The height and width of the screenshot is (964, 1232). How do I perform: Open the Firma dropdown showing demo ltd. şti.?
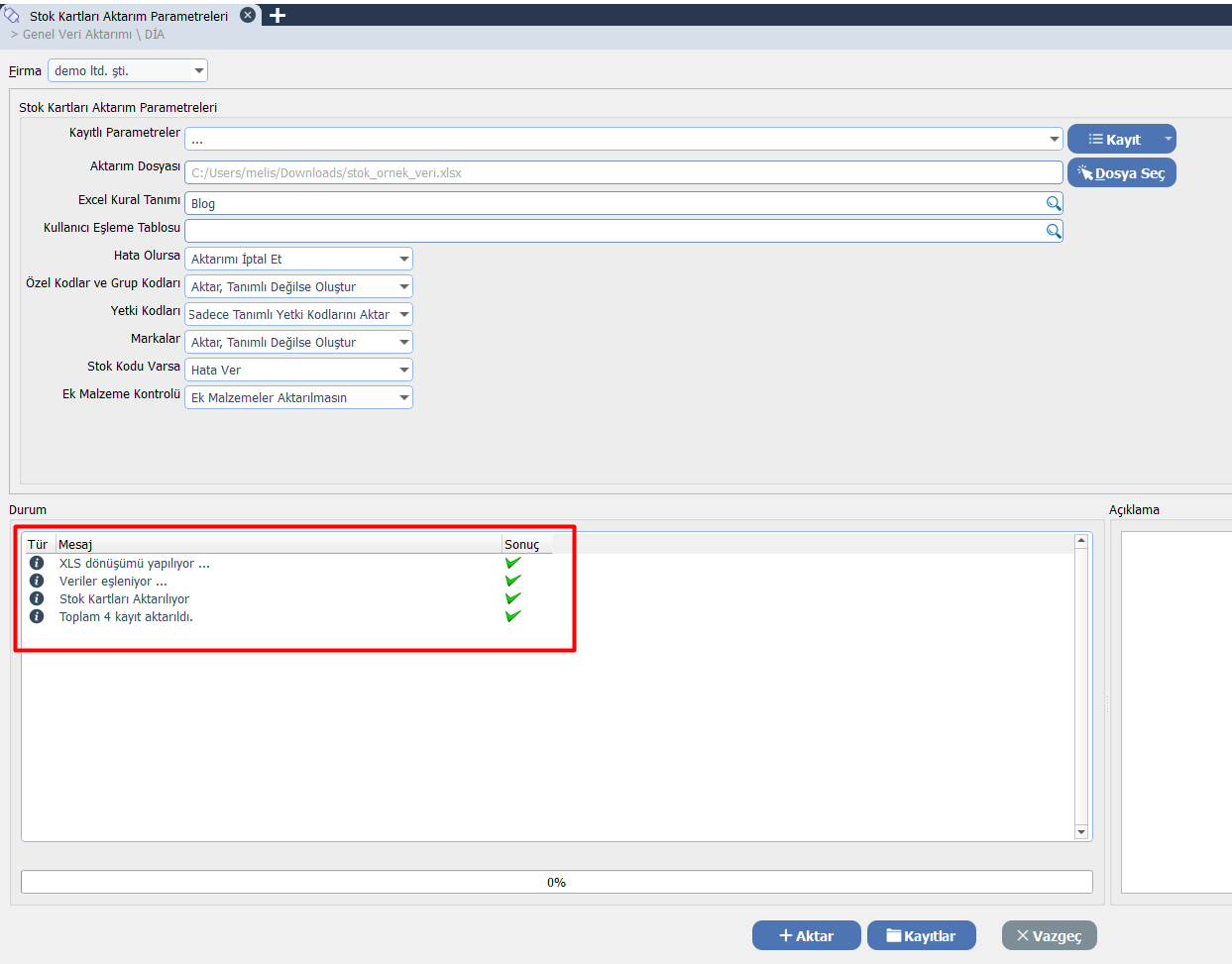pyautogui.click(x=199, y=70)
